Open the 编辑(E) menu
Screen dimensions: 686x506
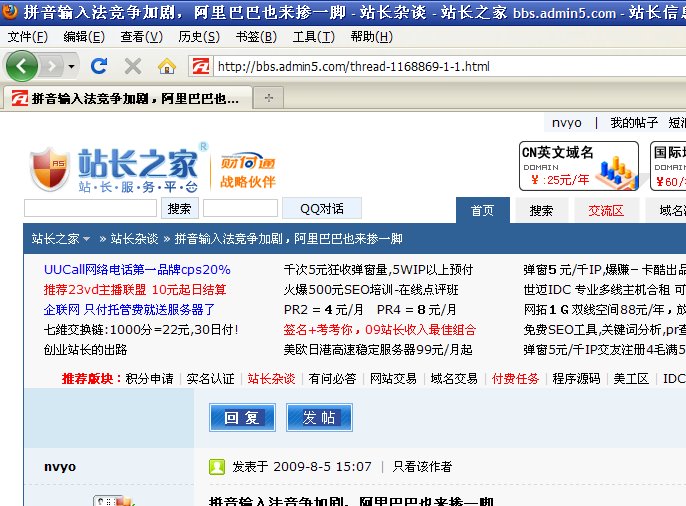84,37
